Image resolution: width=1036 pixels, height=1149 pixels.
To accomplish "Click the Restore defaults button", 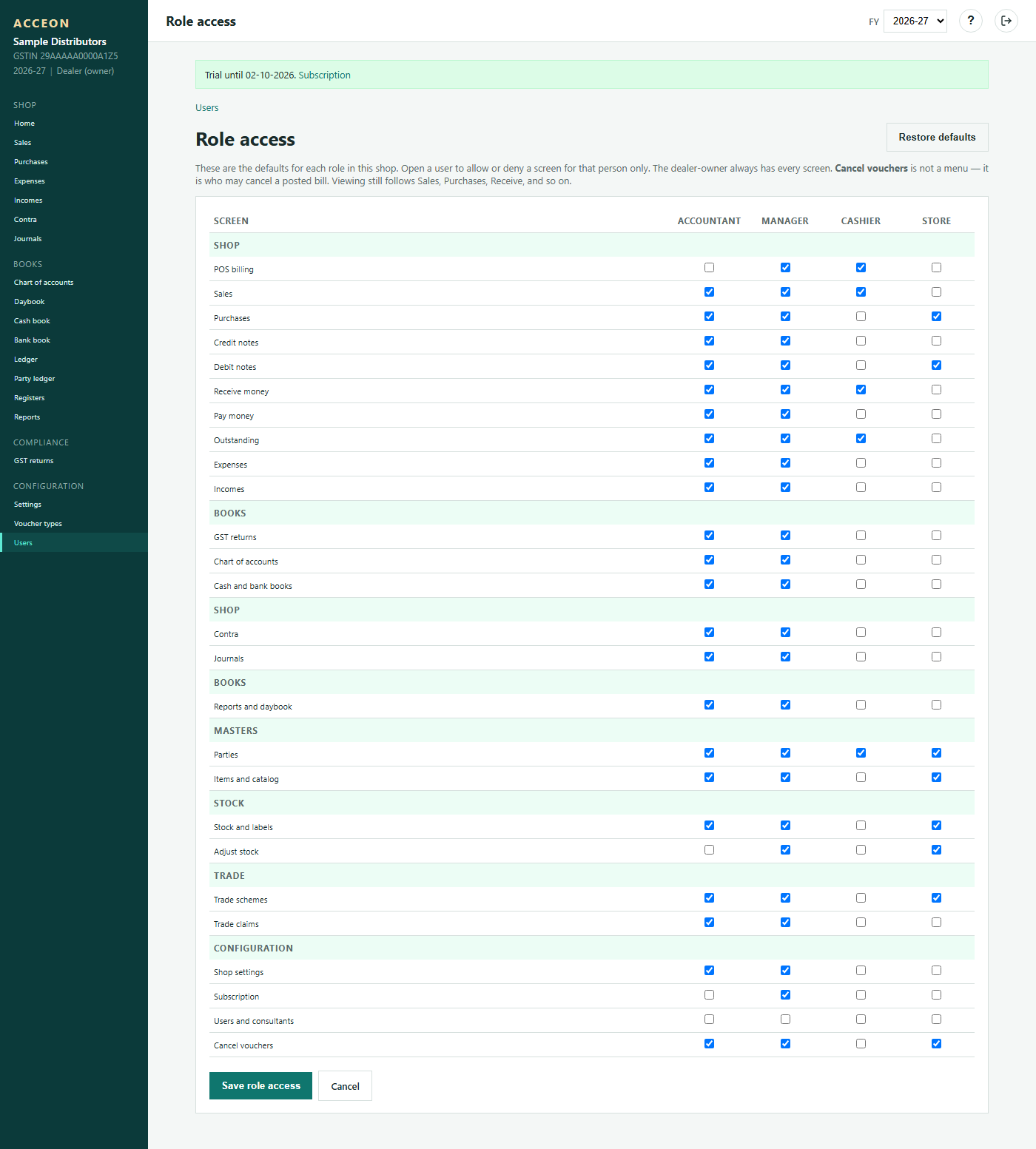I will pos(937,138).
